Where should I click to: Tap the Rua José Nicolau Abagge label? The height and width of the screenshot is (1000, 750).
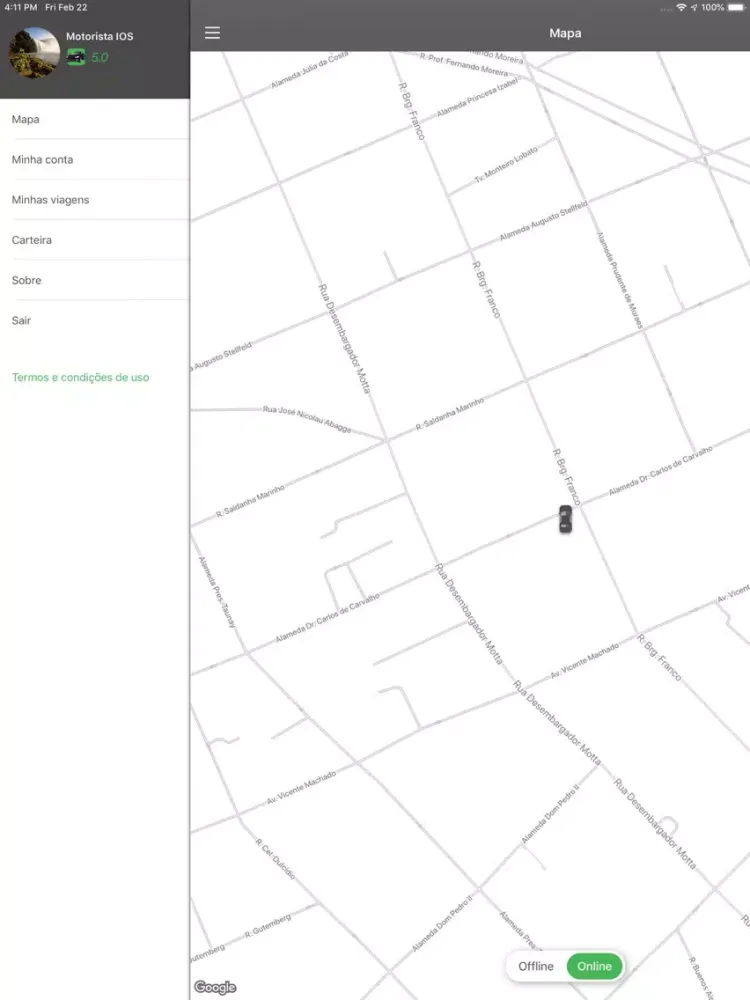(307, 418)
